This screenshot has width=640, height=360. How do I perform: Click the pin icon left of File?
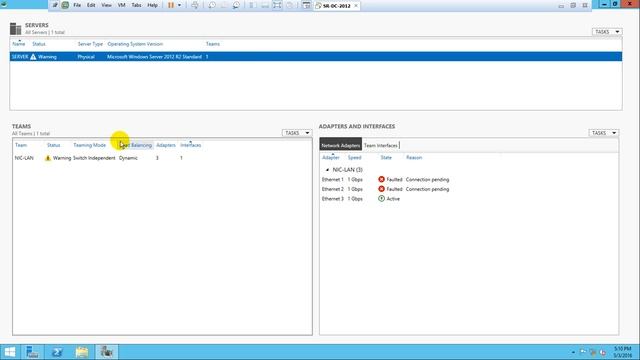[x=55, y=5]
